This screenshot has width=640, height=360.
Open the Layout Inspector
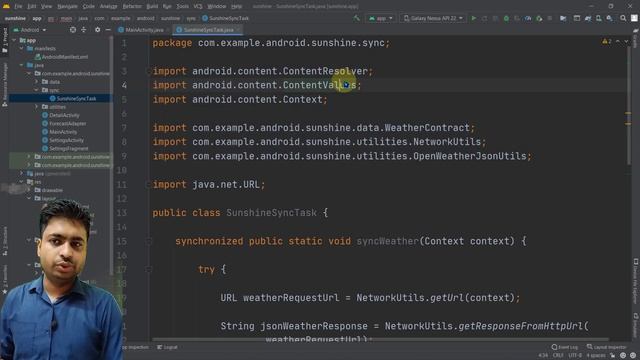tap(607, 347)
